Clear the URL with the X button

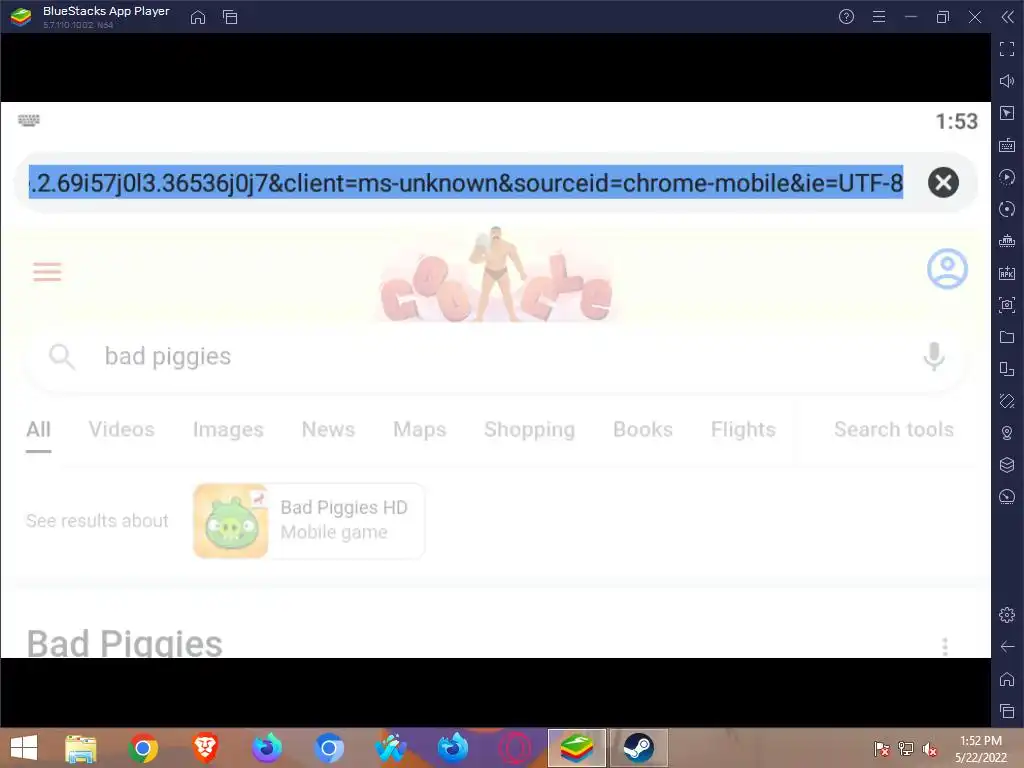coord(943,182)
